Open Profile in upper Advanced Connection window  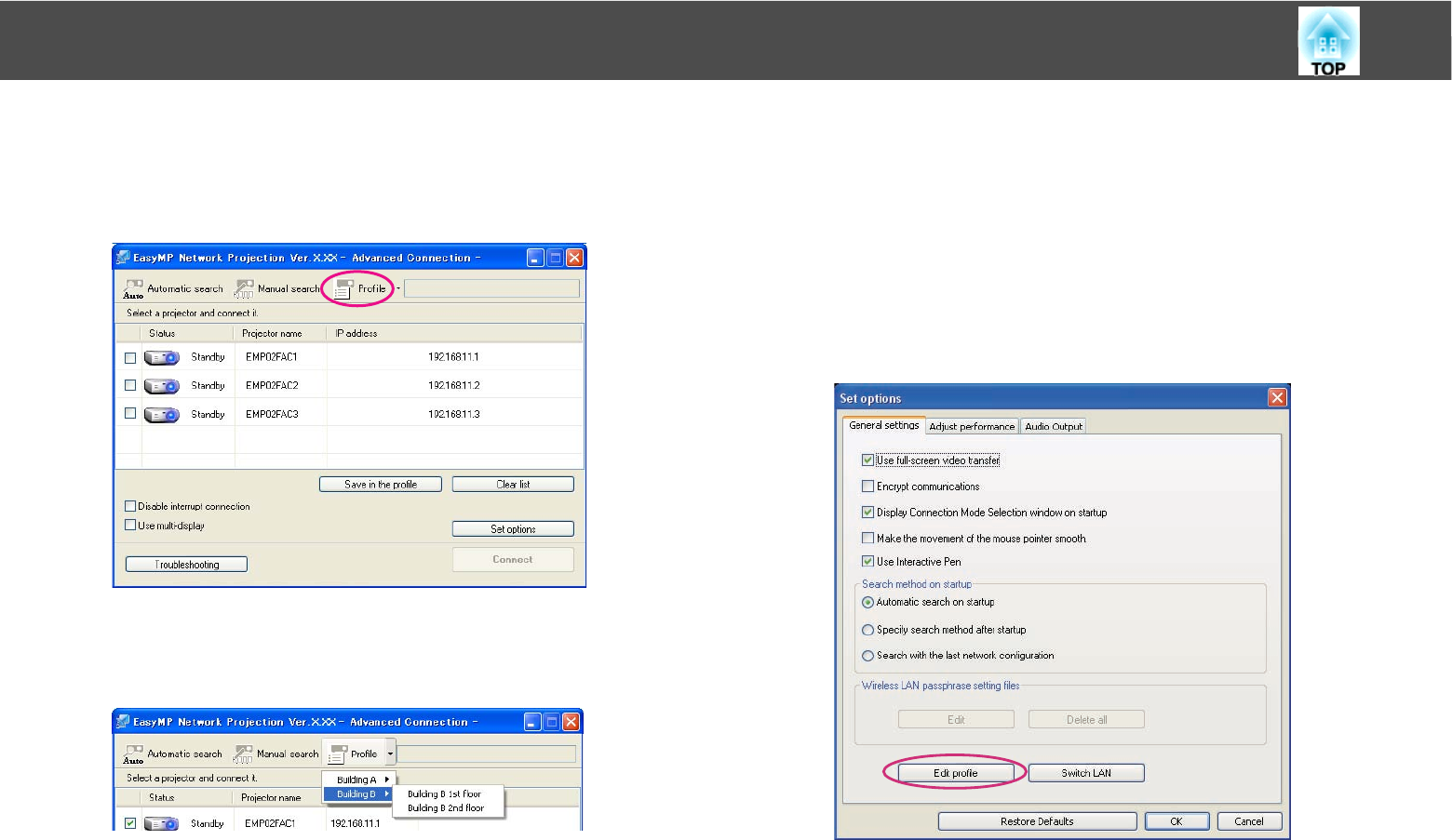pos(359,289)
